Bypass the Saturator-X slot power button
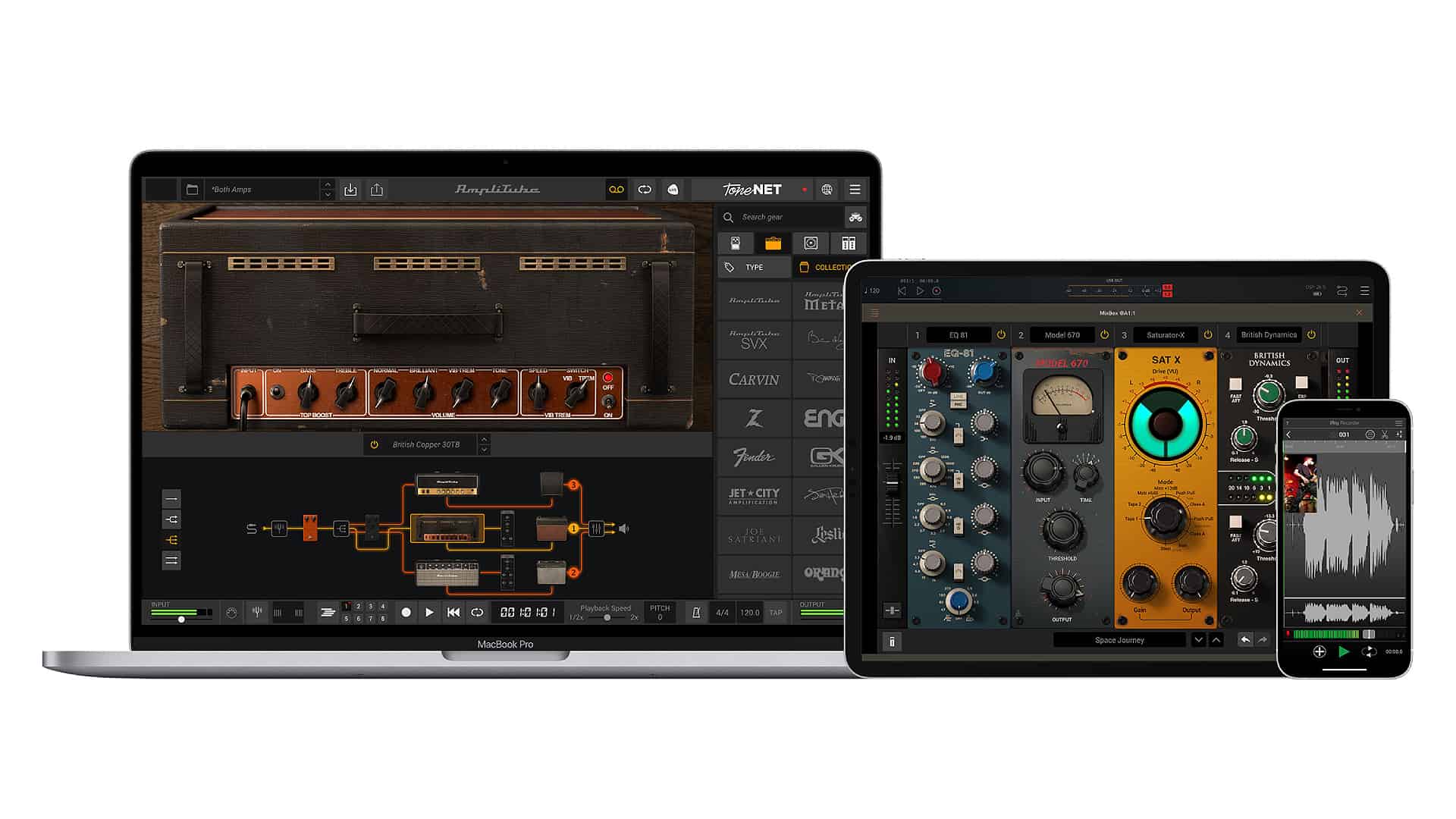This screenshot has height=819, width=1456. click(x=1208, y=334)
